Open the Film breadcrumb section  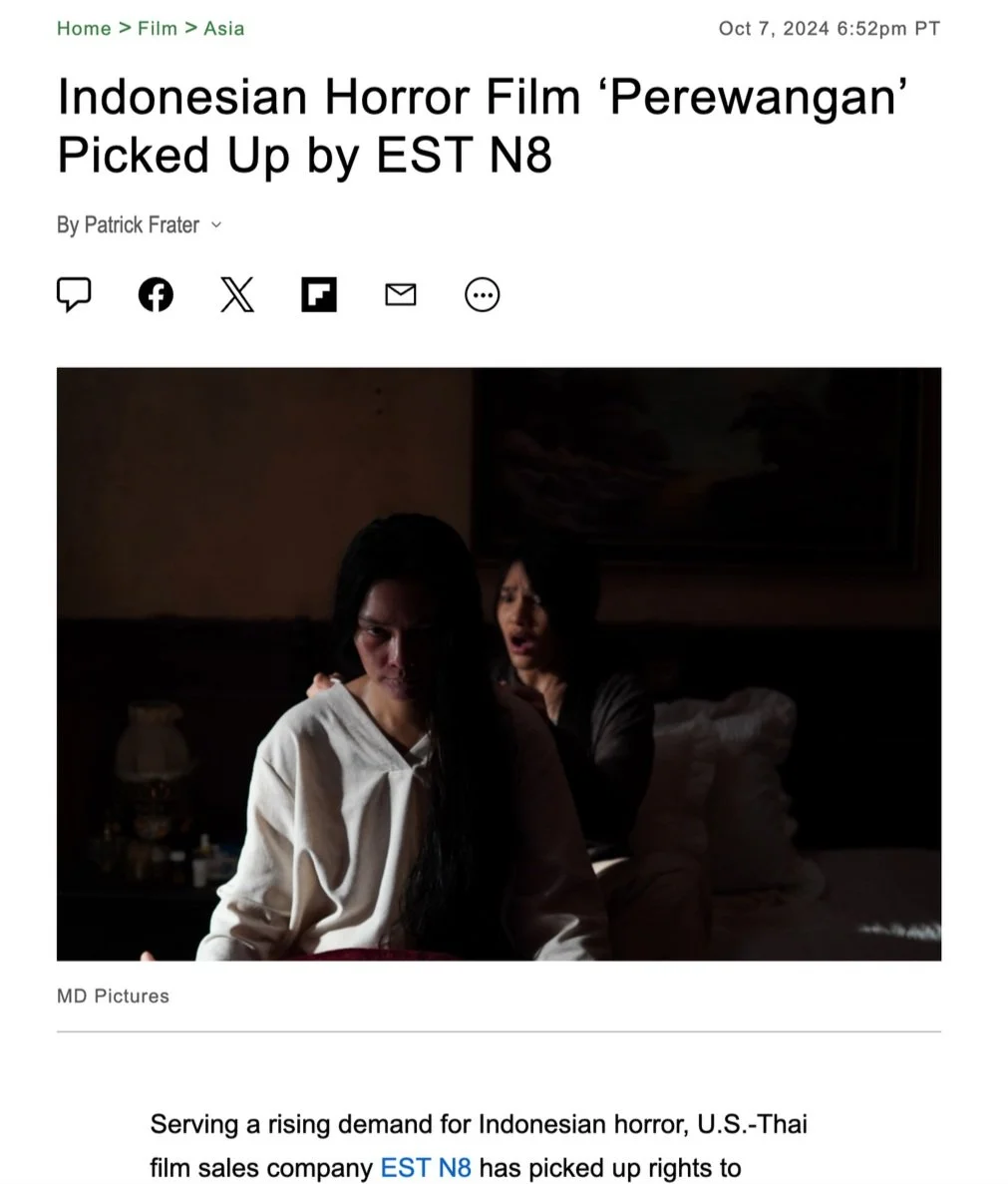coord(158,29)
